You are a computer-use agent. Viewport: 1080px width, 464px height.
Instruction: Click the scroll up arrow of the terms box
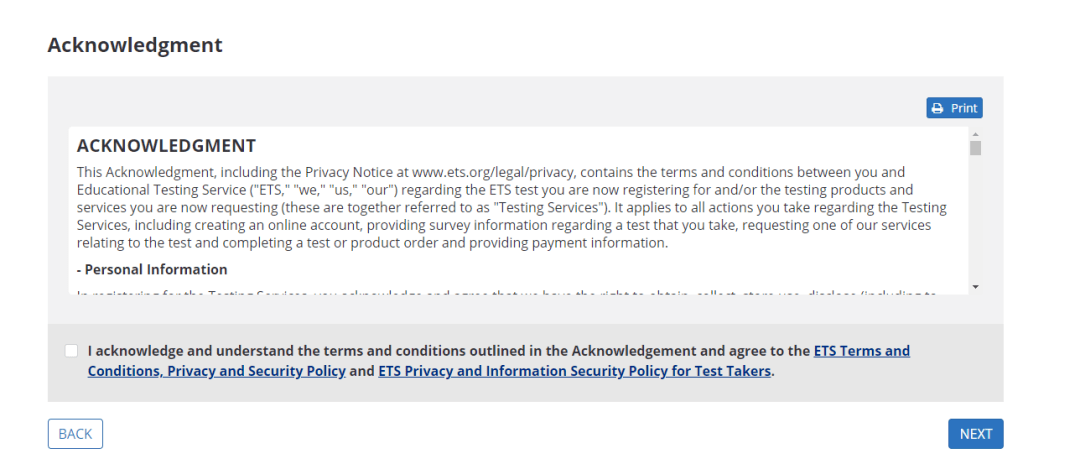[x=975, y=134]
